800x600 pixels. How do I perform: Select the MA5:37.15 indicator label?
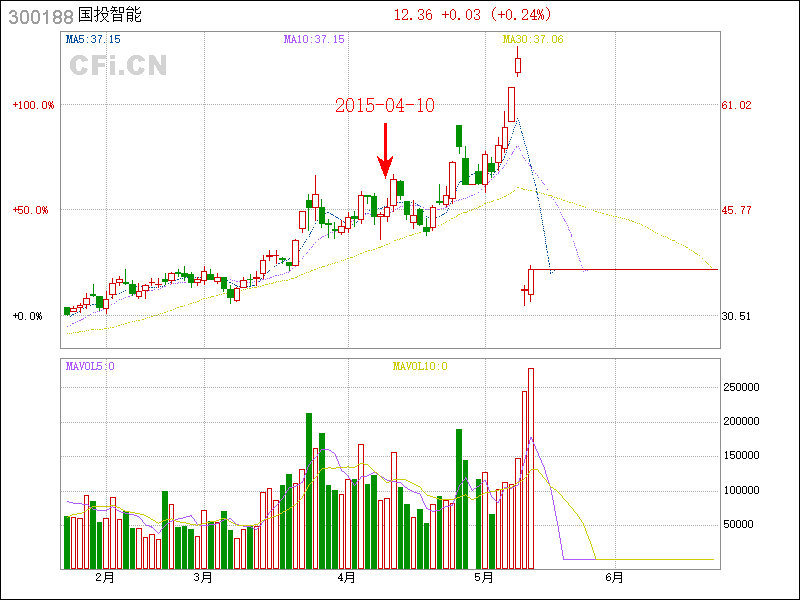coord(93,39)
